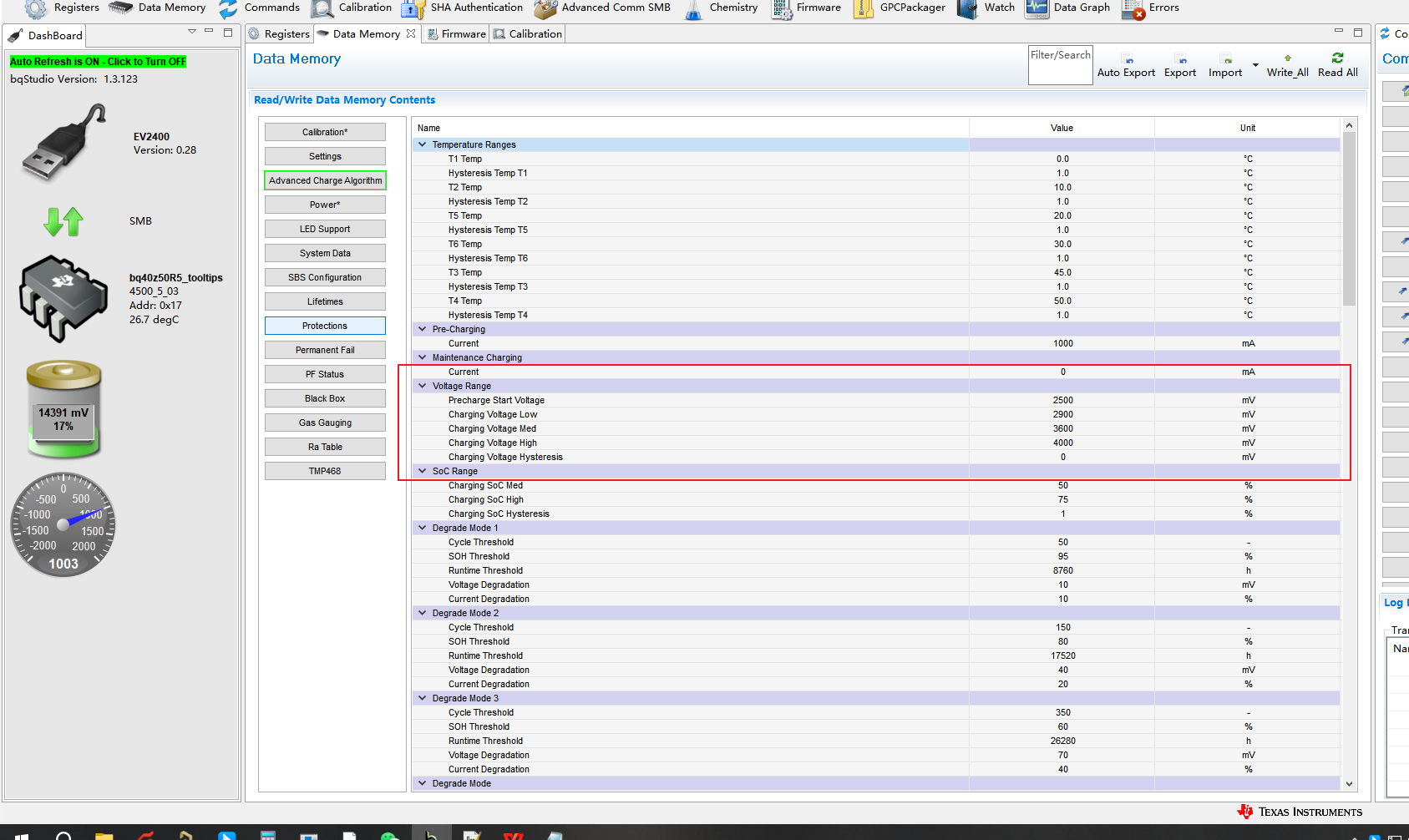Focus the Filter/Search input field
Image resolution: width=1409 pixels, height=840 pixels.
[1061, 65]
